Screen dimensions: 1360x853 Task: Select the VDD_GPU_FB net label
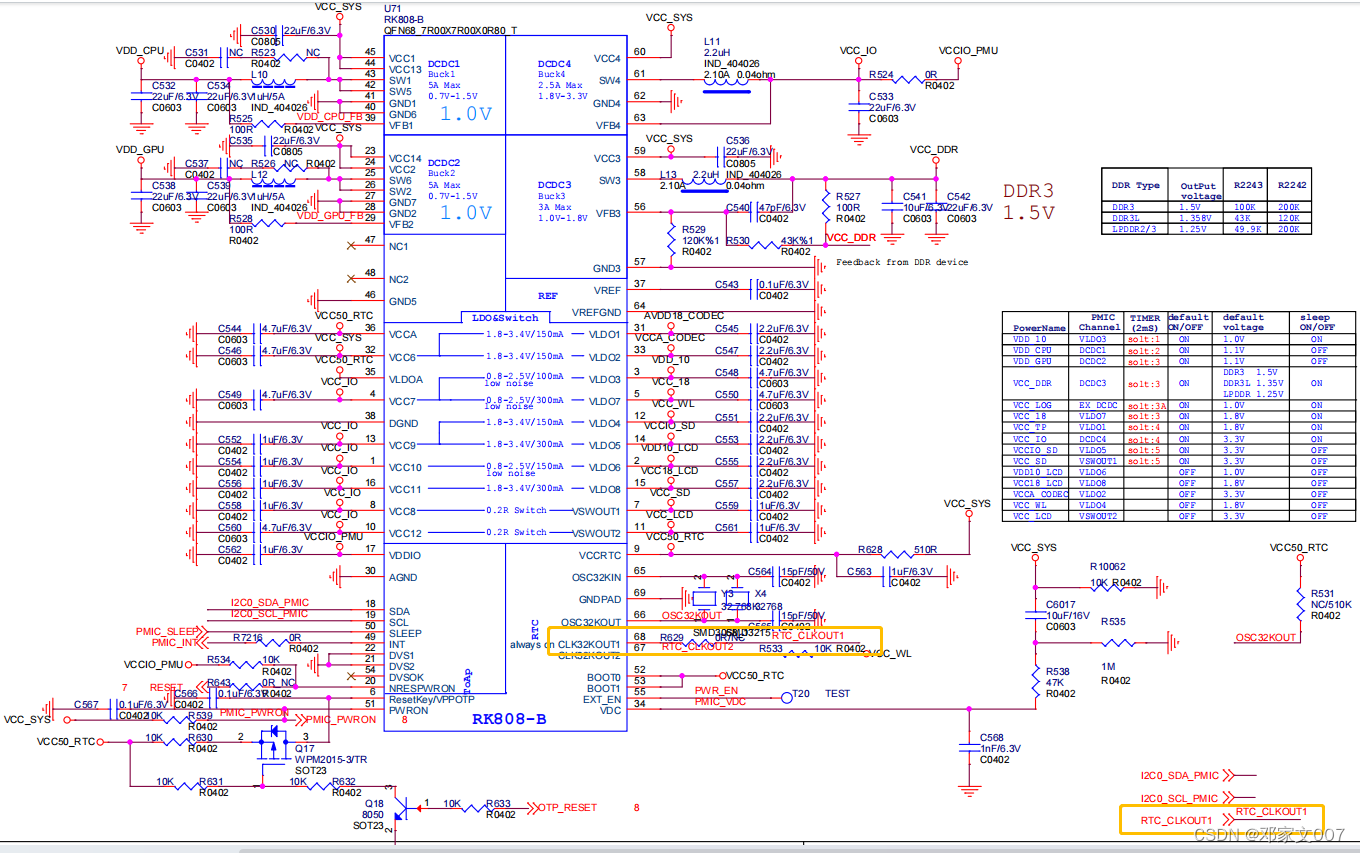pos(330,214)
